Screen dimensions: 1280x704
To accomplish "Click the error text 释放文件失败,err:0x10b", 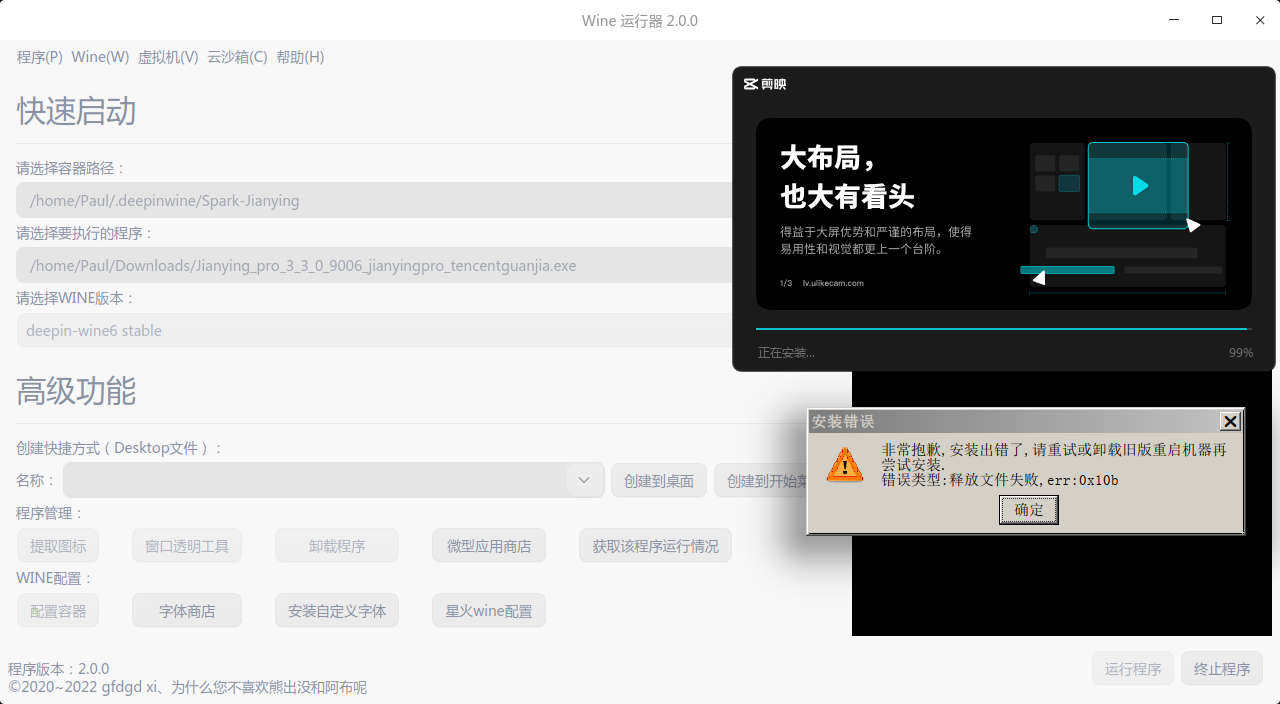I will (x=1034, y=480).
